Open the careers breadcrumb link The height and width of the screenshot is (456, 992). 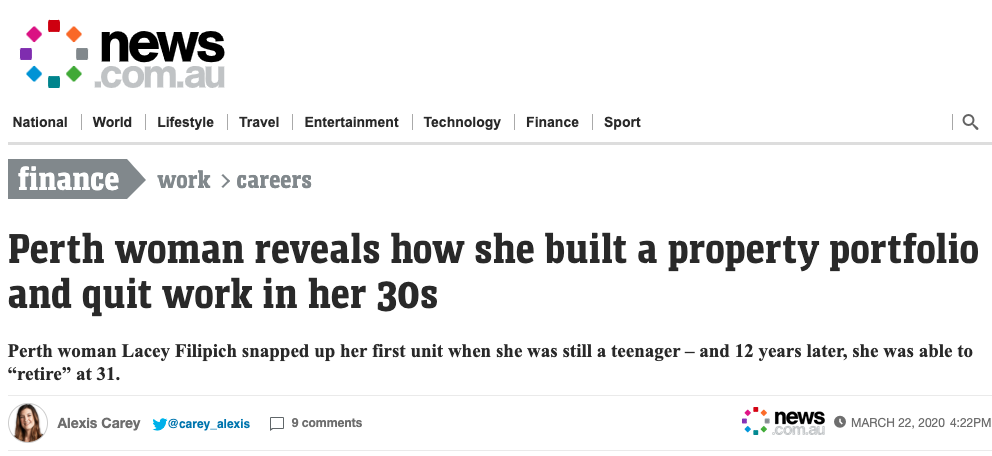274,180
